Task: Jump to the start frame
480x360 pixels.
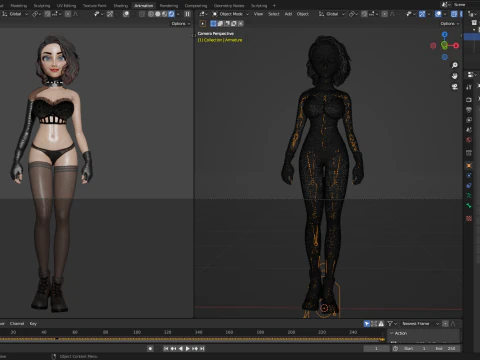Action: [x=166, y=349]
